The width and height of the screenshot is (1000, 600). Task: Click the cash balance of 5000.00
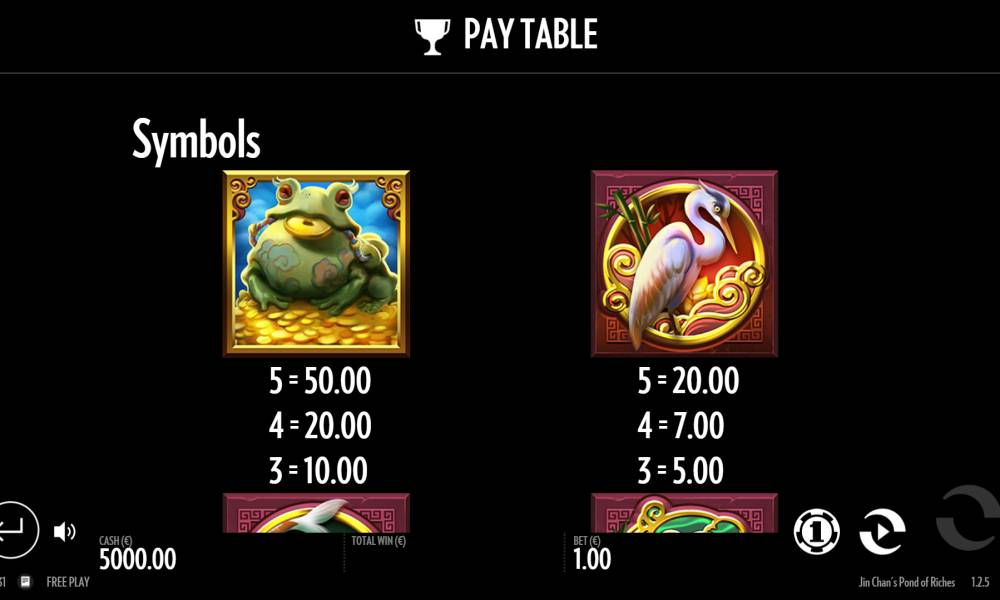click(x=138, y=559)
